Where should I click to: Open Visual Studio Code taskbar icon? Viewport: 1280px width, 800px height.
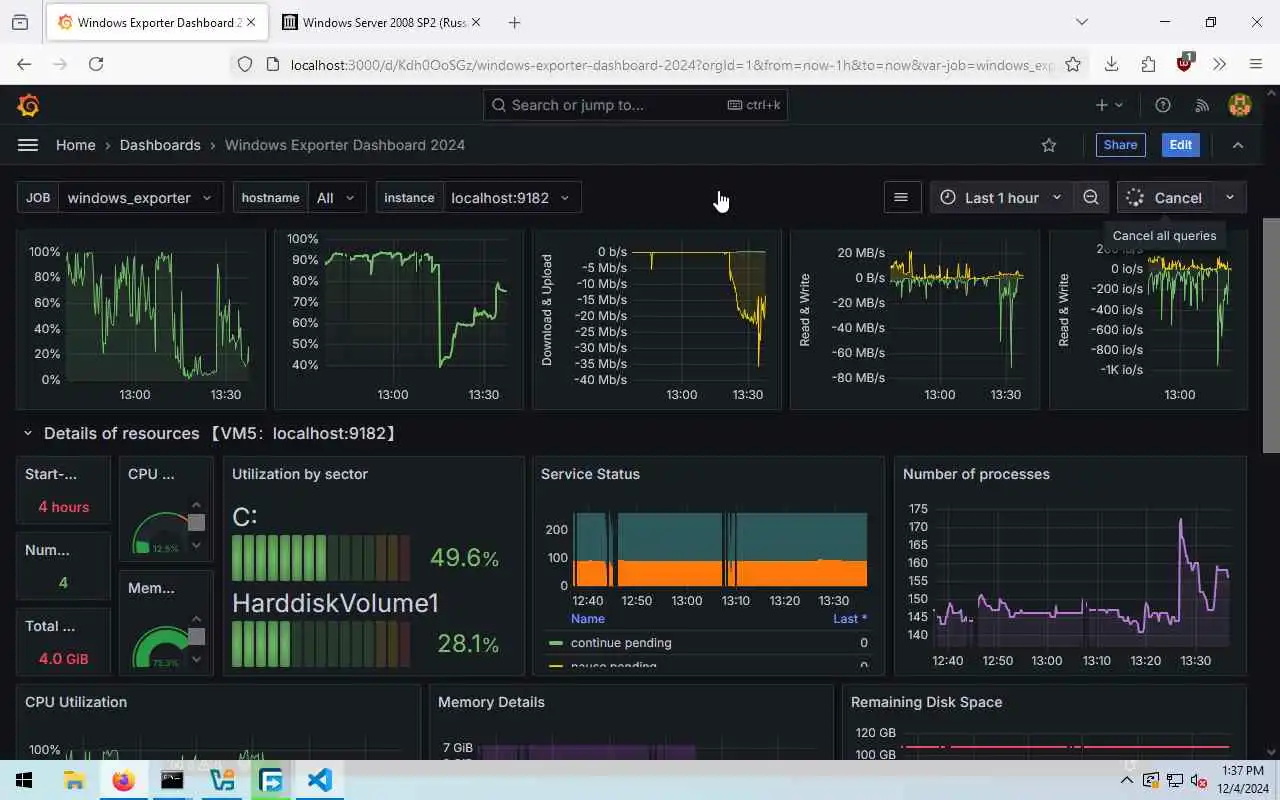click(x=320, y=780)
